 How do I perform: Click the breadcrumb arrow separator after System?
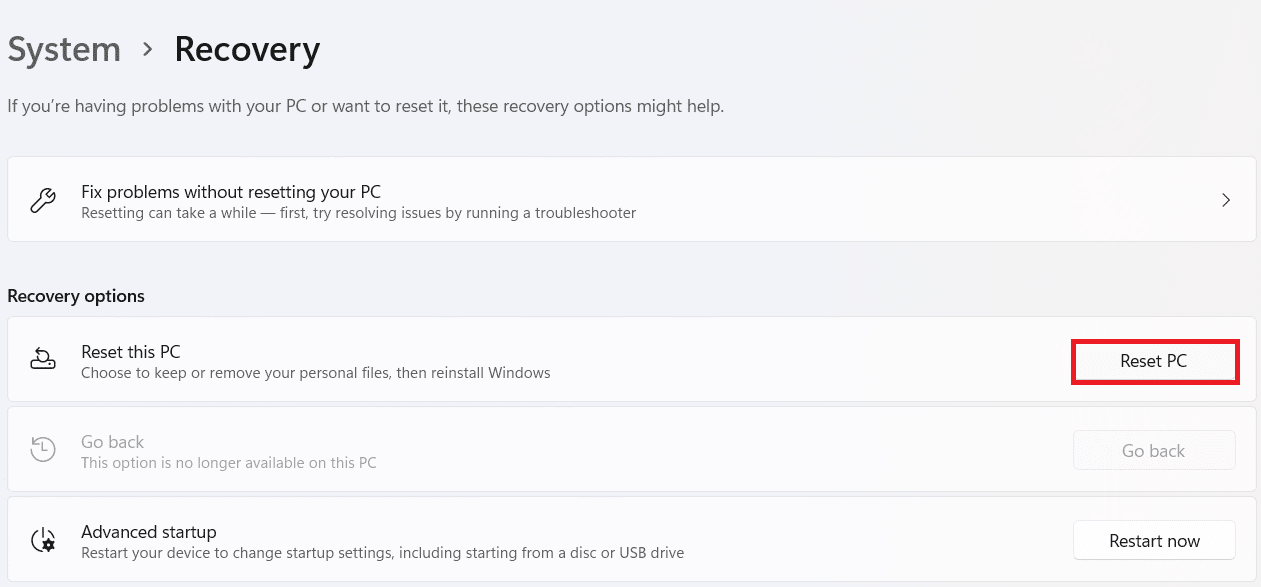pos(147,50)
